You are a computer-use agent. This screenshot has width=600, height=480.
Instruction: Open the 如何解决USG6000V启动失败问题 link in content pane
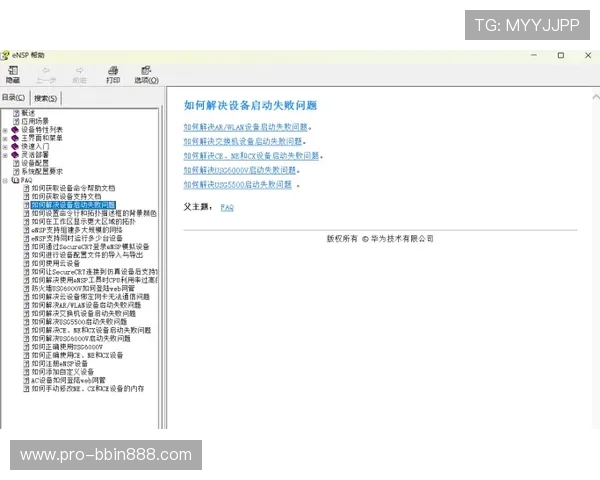(240, 170)
